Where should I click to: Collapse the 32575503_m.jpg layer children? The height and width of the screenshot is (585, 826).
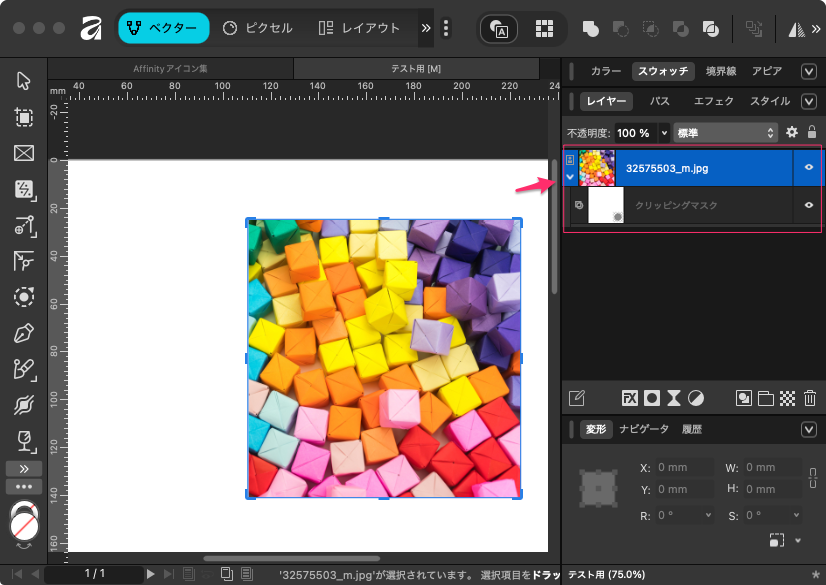click(570, 177)
